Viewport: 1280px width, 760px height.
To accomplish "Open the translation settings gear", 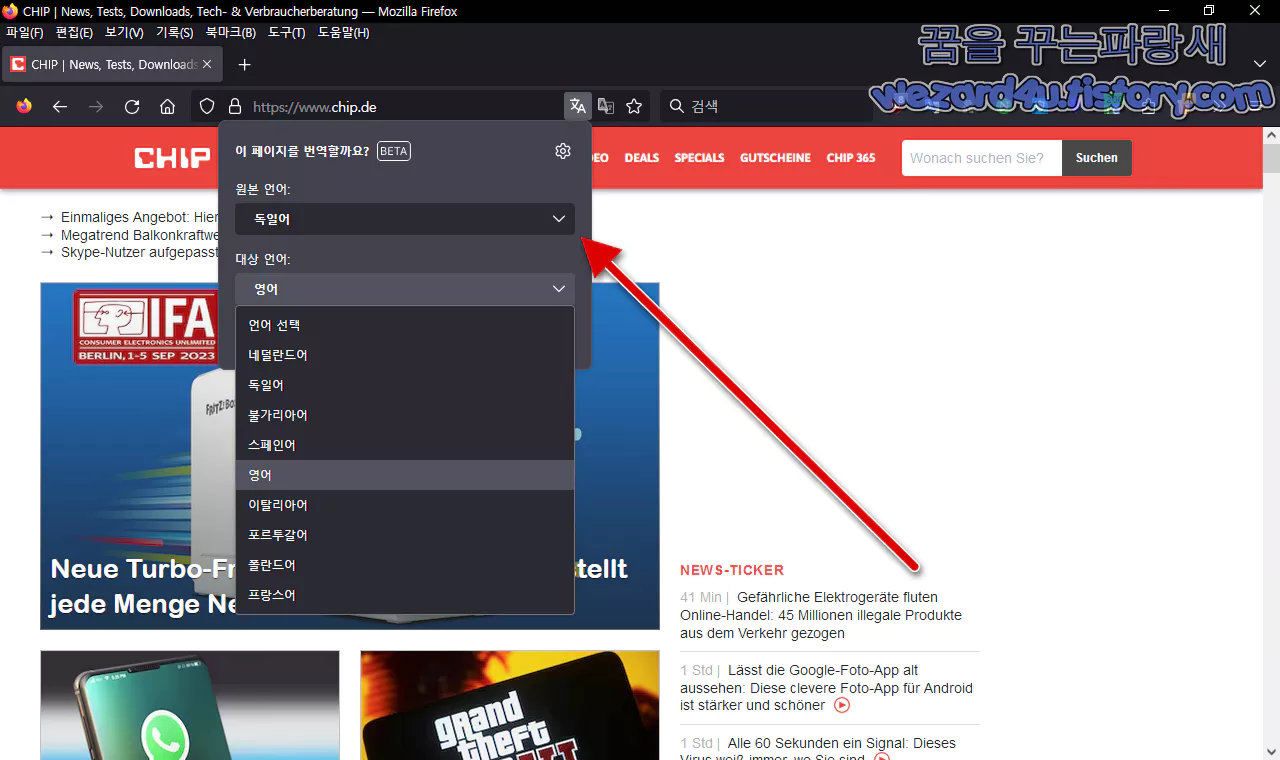I will pyautogui.click(x=562, y=150).
